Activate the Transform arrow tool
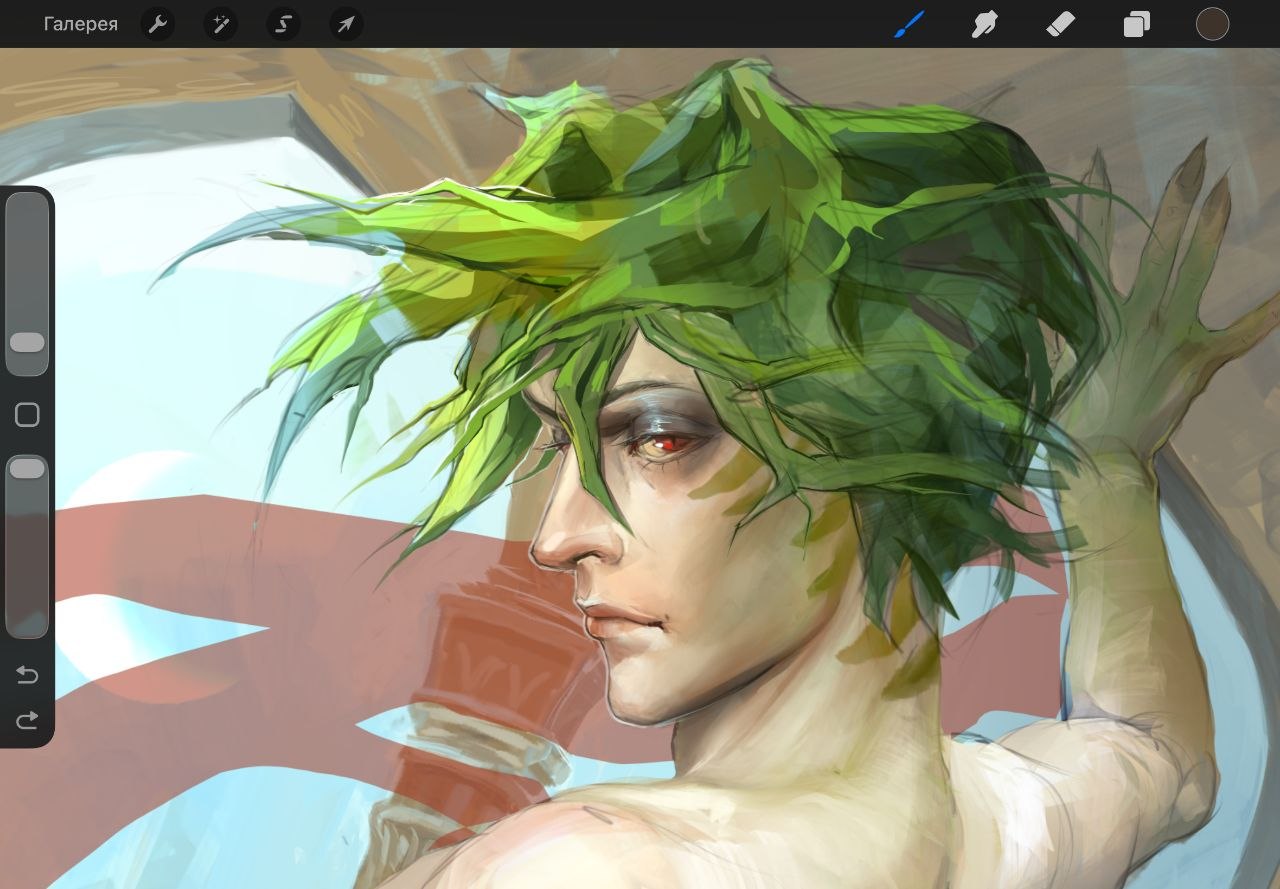The image size is (1280, 889). [x=346, y=24]
